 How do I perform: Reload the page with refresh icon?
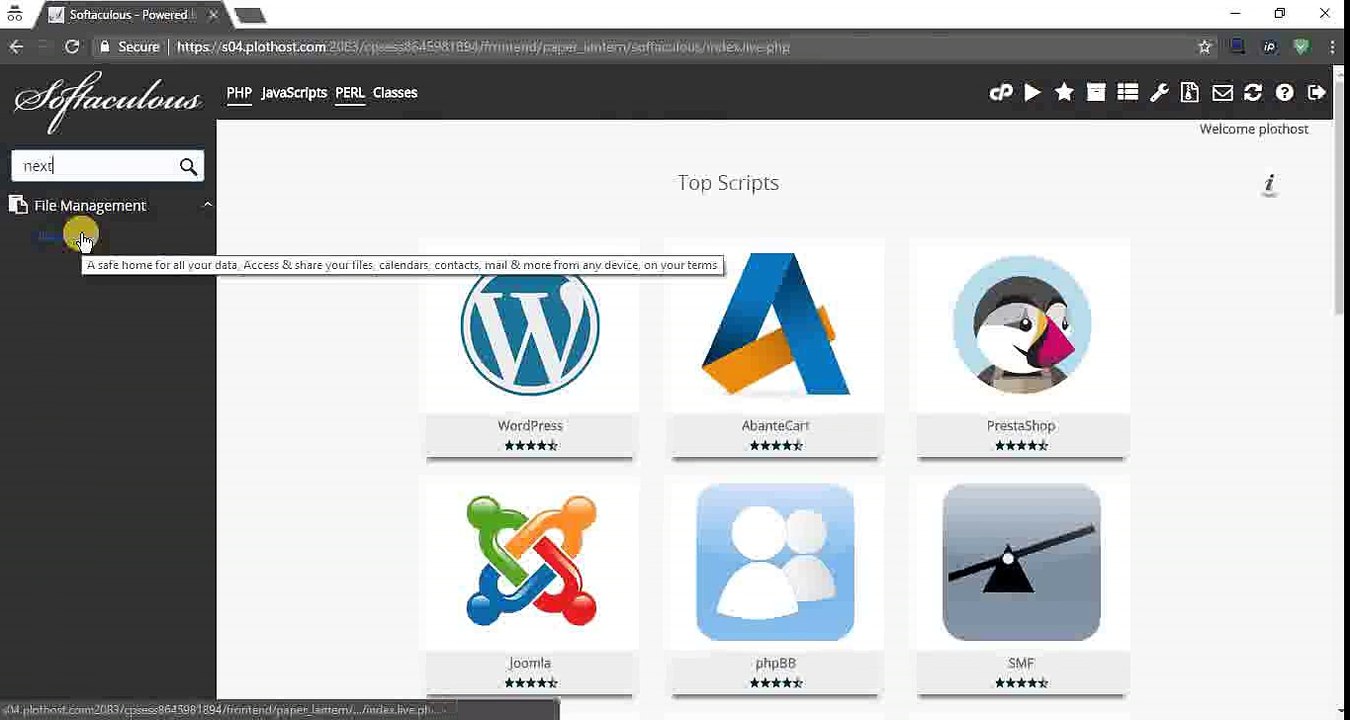point(72,46)
